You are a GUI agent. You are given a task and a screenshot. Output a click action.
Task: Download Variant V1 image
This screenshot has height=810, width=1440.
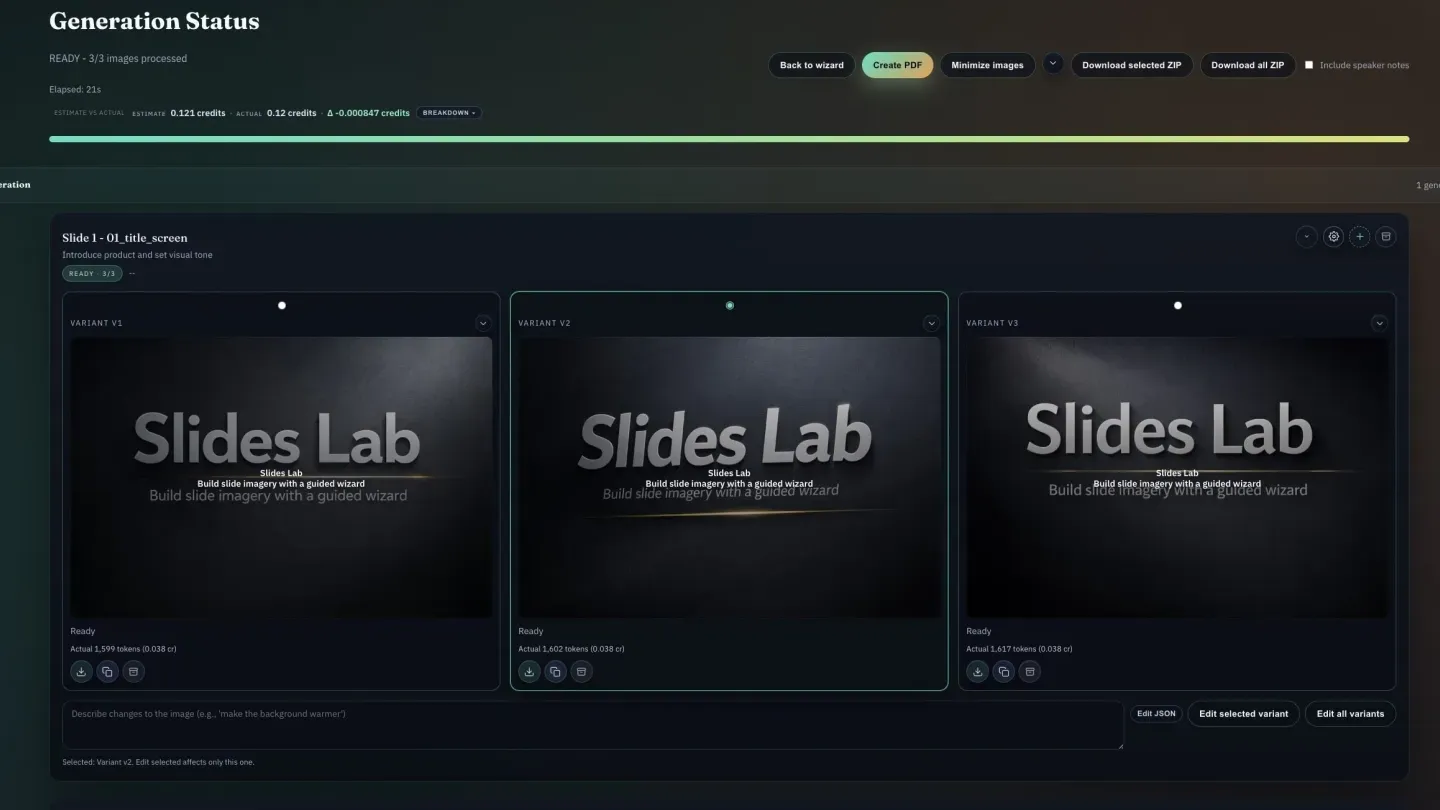81,672
